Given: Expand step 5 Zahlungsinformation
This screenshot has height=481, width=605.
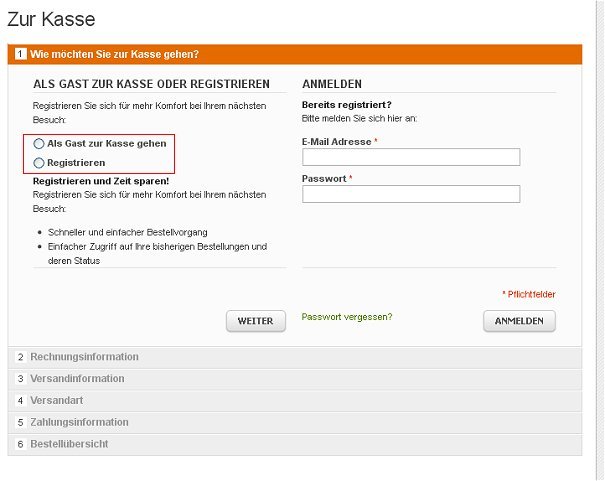Looking at the screenshot, I should (x=79, y=422).
